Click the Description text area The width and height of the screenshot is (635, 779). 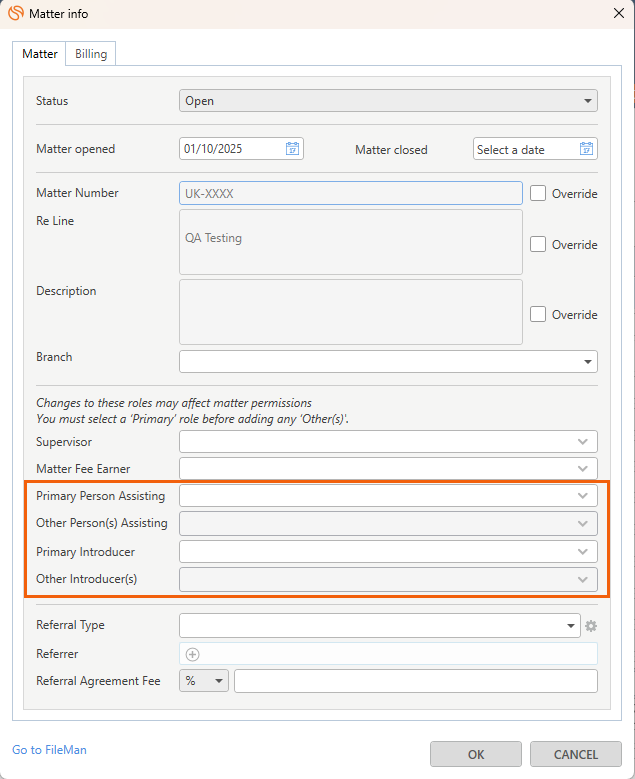pyautogui.click(x=350, y=312)
